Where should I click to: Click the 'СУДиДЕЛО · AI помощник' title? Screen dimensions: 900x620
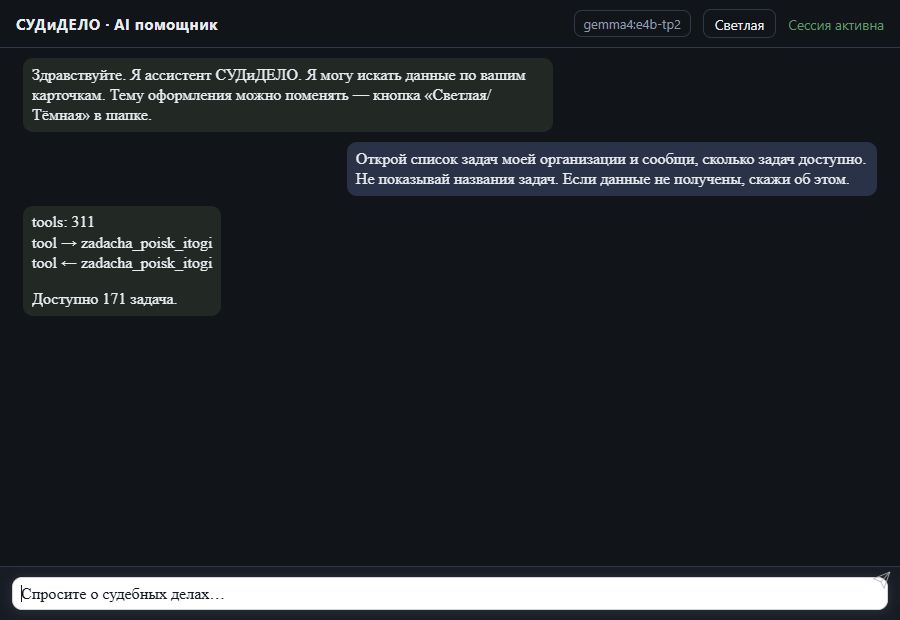pos(117,25)
